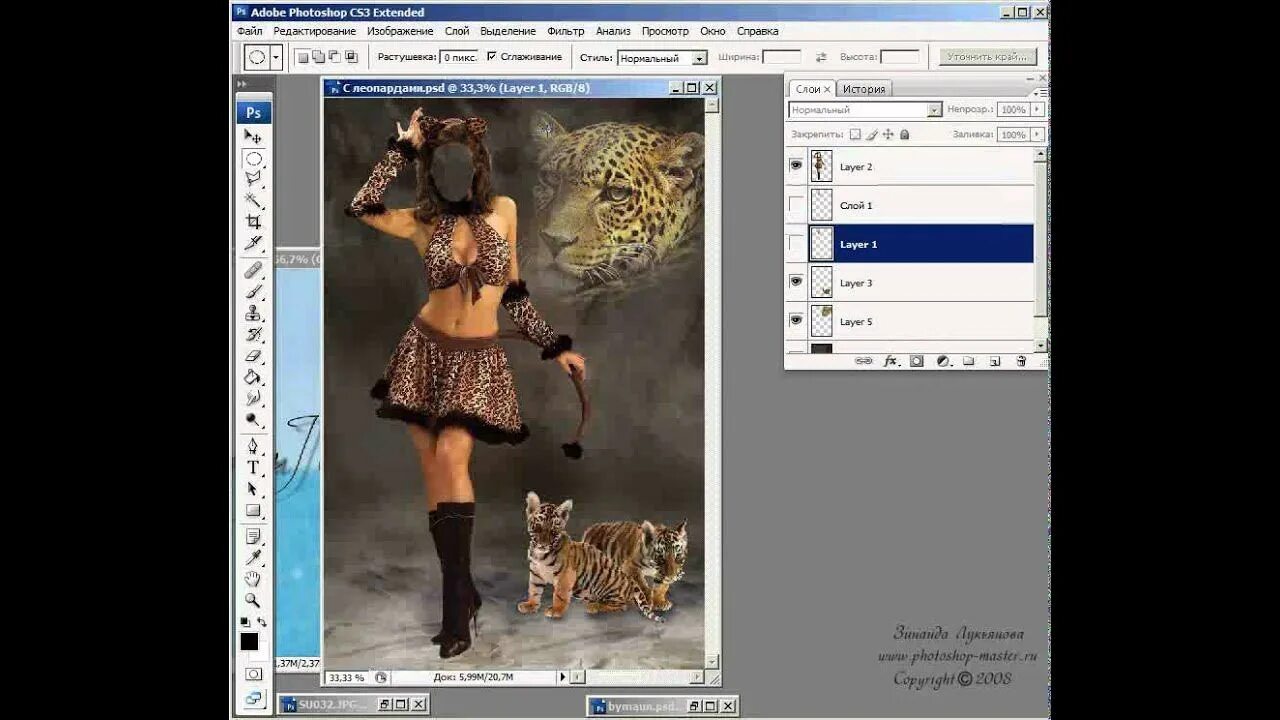Click the Растушевка feather input field
1280x720 pixels.
pos(458,58)
